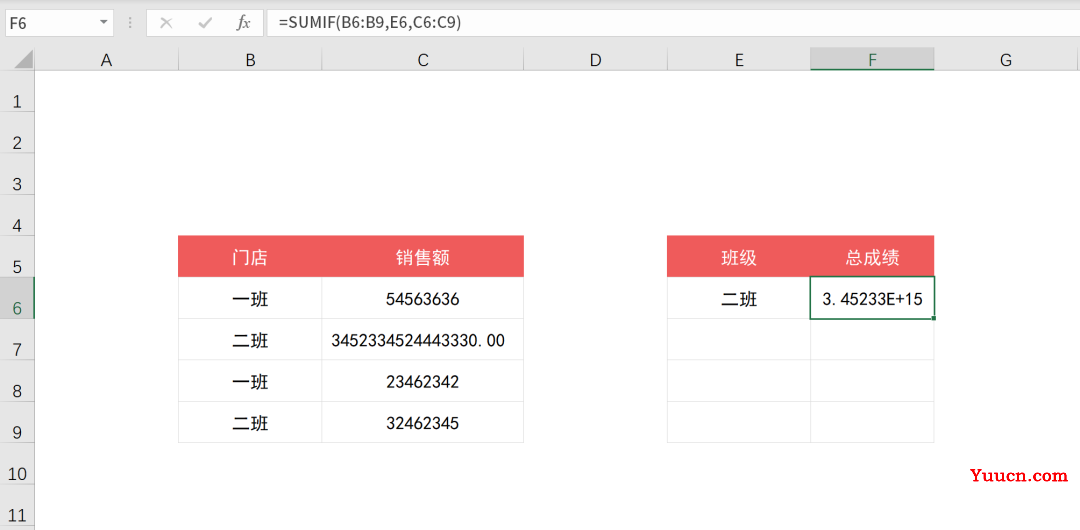Select column C header
The height and width of the screenshot is (530, 1080).
tap(422, 60)
